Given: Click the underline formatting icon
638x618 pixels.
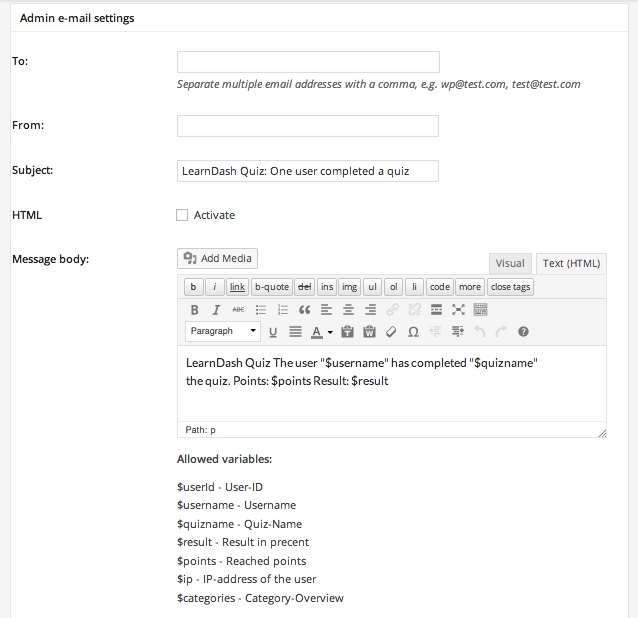Looking at the screenshot, I should (x=274, y=331).
